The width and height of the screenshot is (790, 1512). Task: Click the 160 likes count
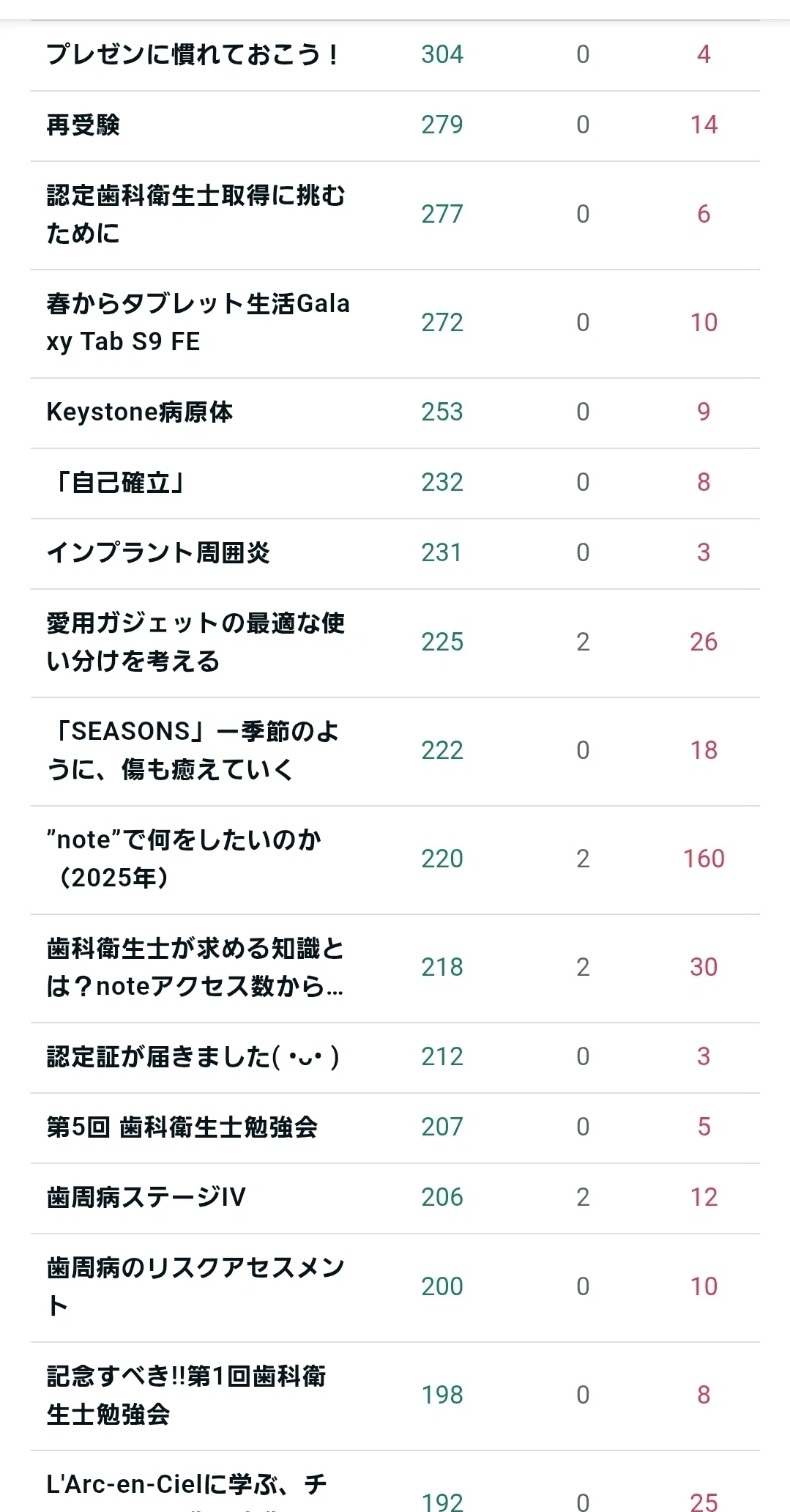point(704,859)
